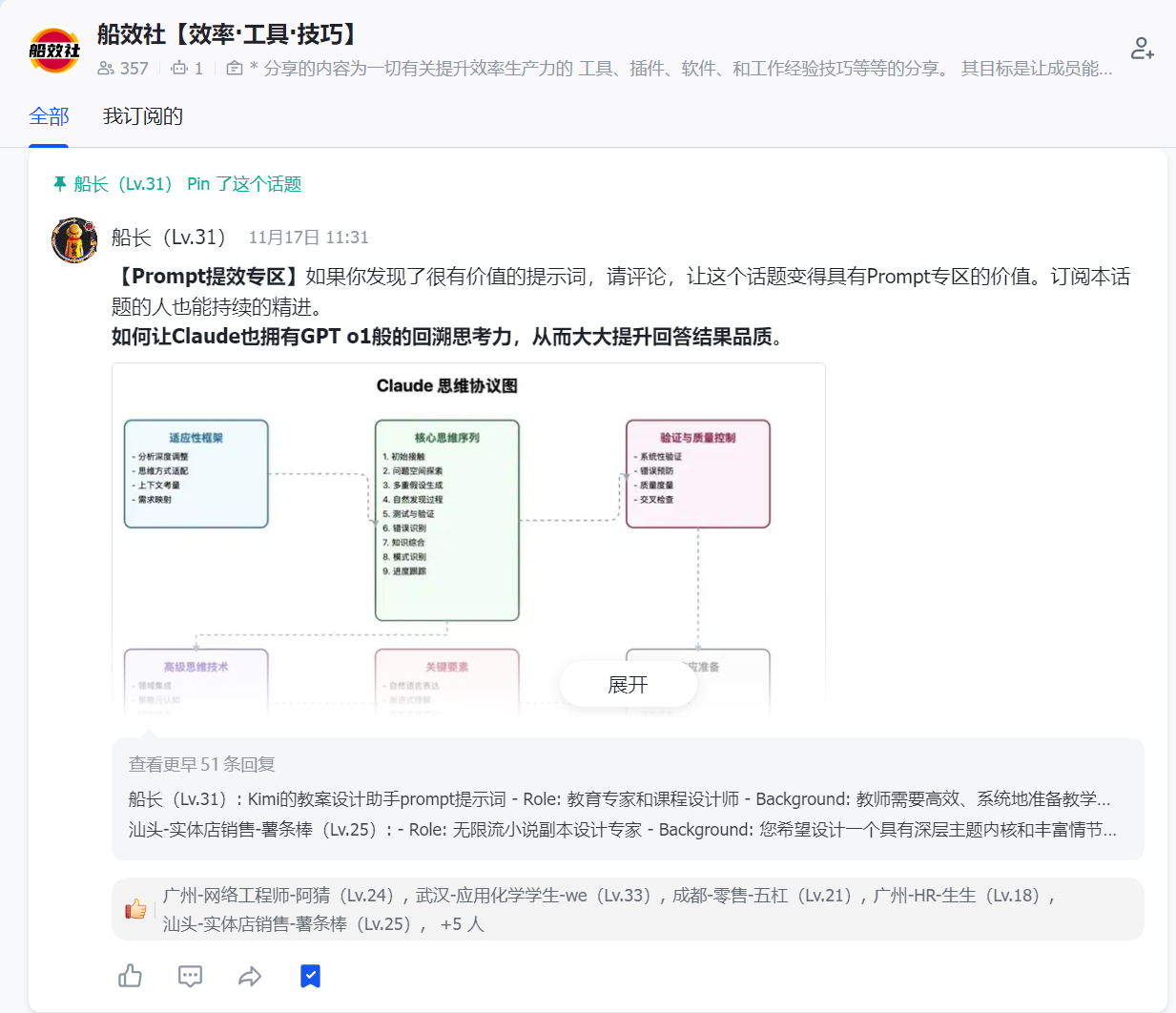This screenshot has height=1013, width=1176.
Task: Open the group announcement description text
Action: pos(680,69)
